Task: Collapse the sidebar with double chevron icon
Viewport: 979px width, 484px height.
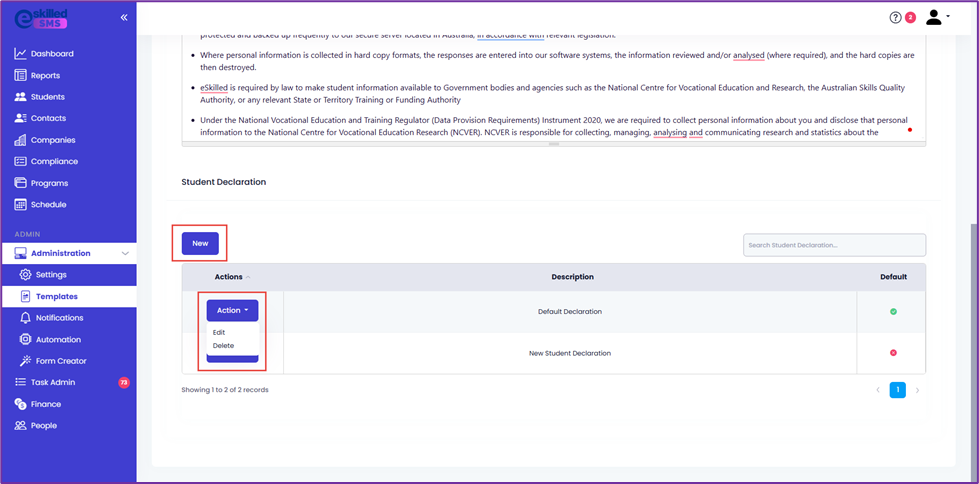Action: [124, 17]
